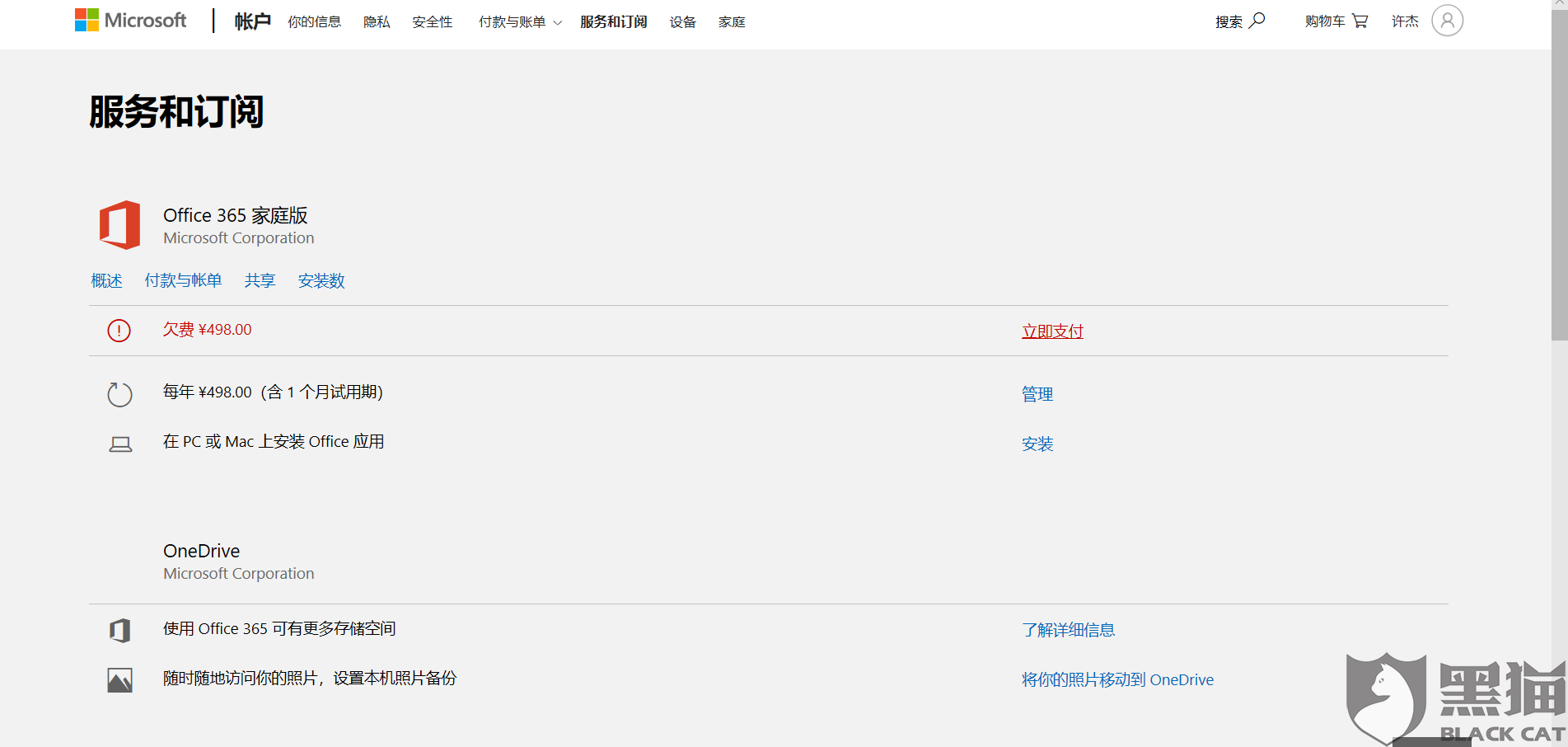Open the 管理 subscription link
The width and height of the screenshot is (1568, 747).
click(1037, 394)
